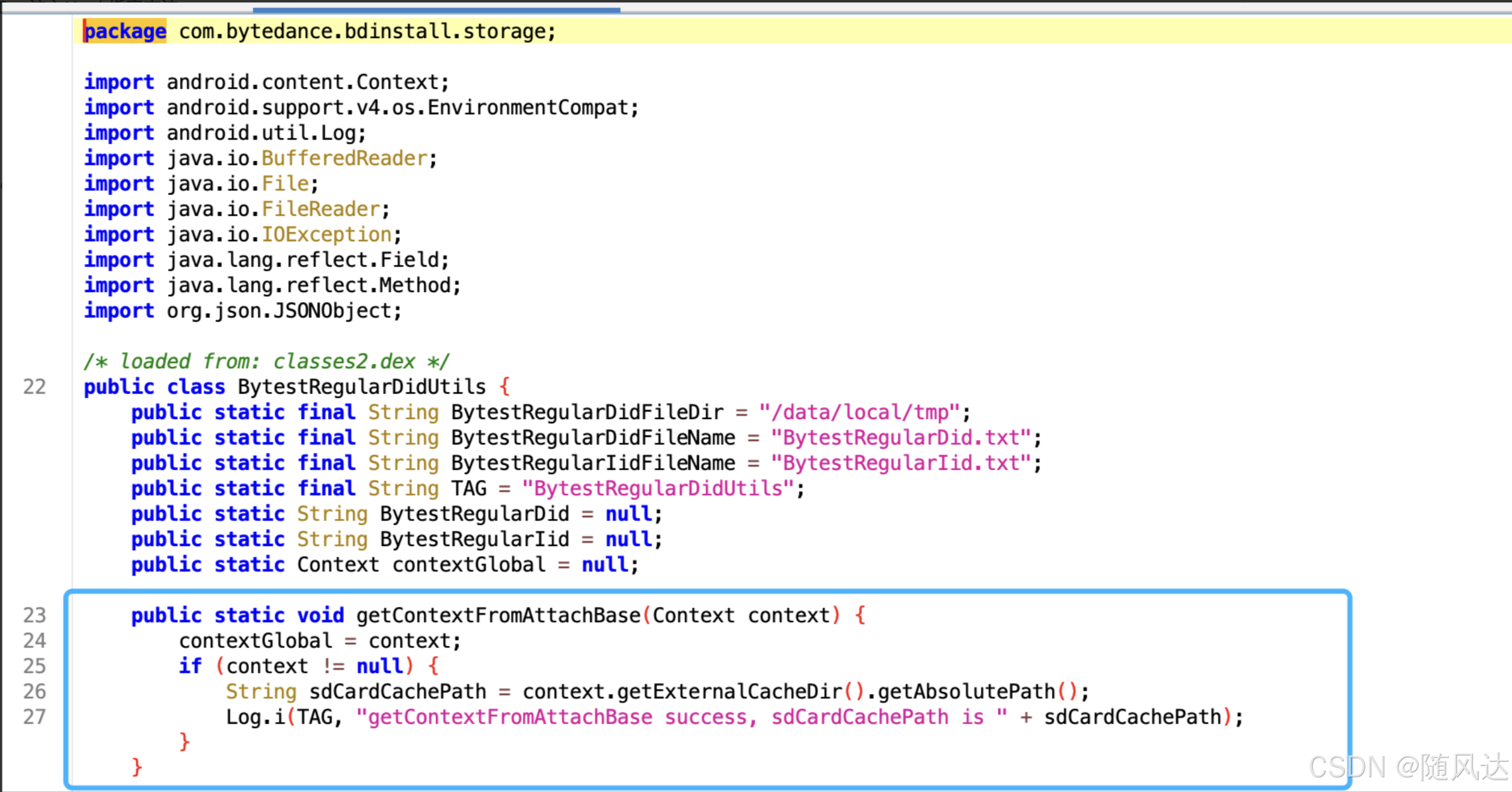1512x792 pixels.
Task: Click the "BytestRegularIid.txt" string literal
Action: [900, 463]
